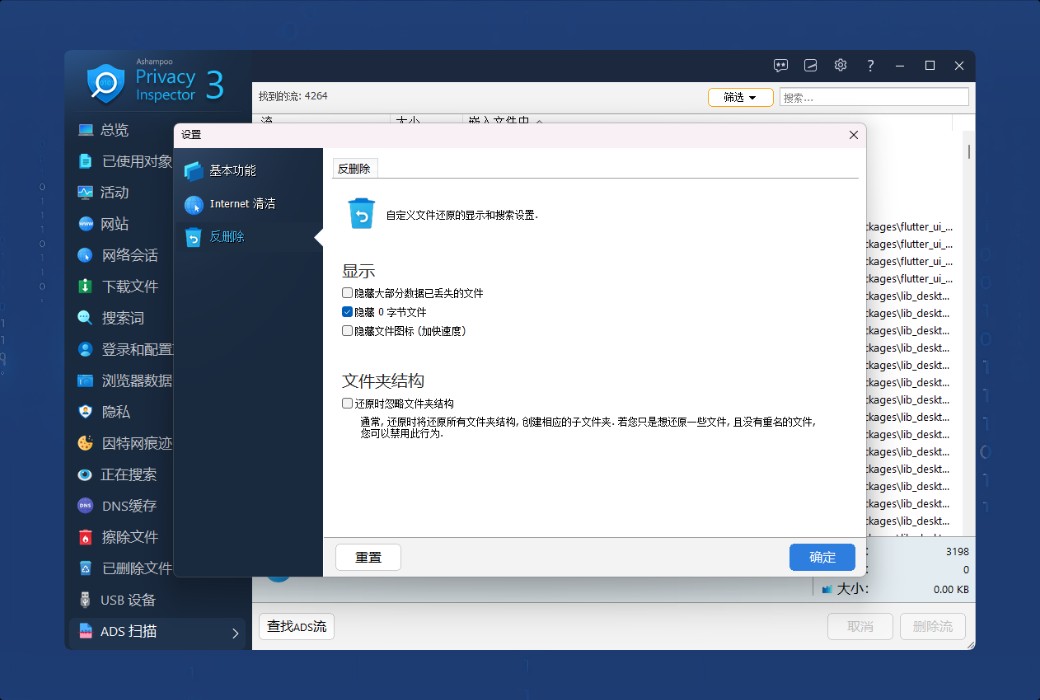Click the 查找ADS流 button
The width and height of the screenshot is (1040, 700).
[296, 627]
